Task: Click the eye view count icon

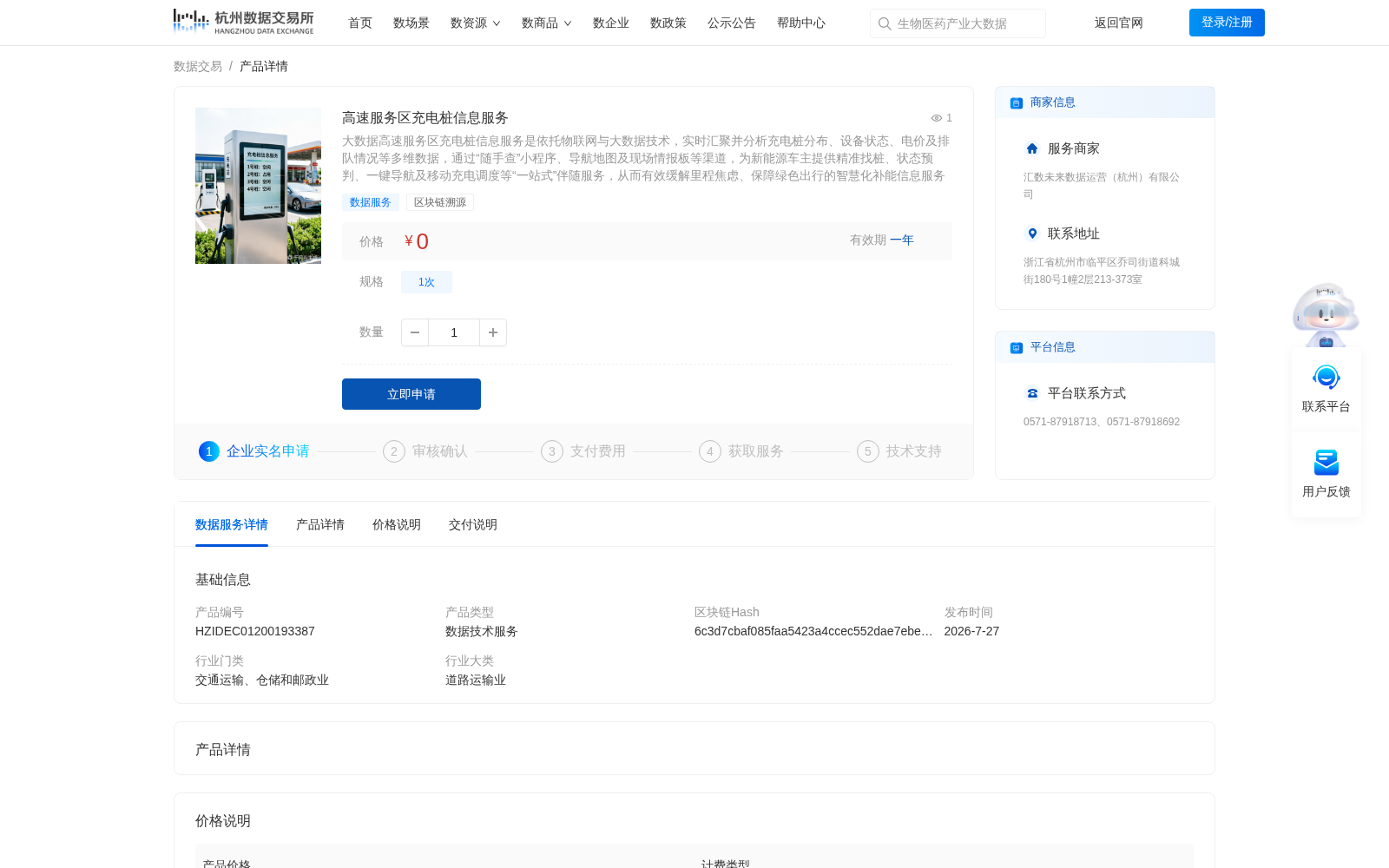Action: [937, 118]
